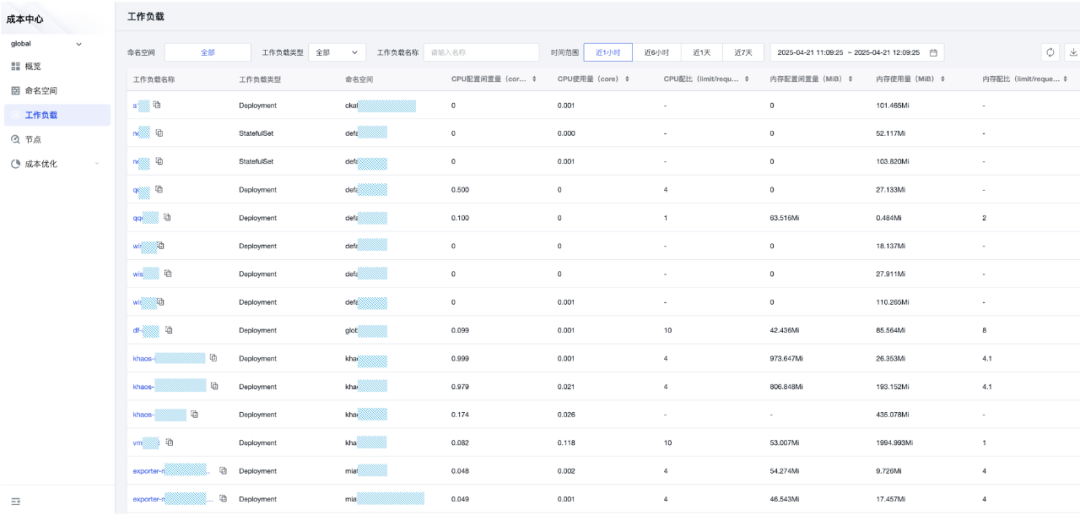Viewport: 1080px width, 521px height.
Task: Copy workload name in 27.133Mi row
Action: click(x=159, y=189)
